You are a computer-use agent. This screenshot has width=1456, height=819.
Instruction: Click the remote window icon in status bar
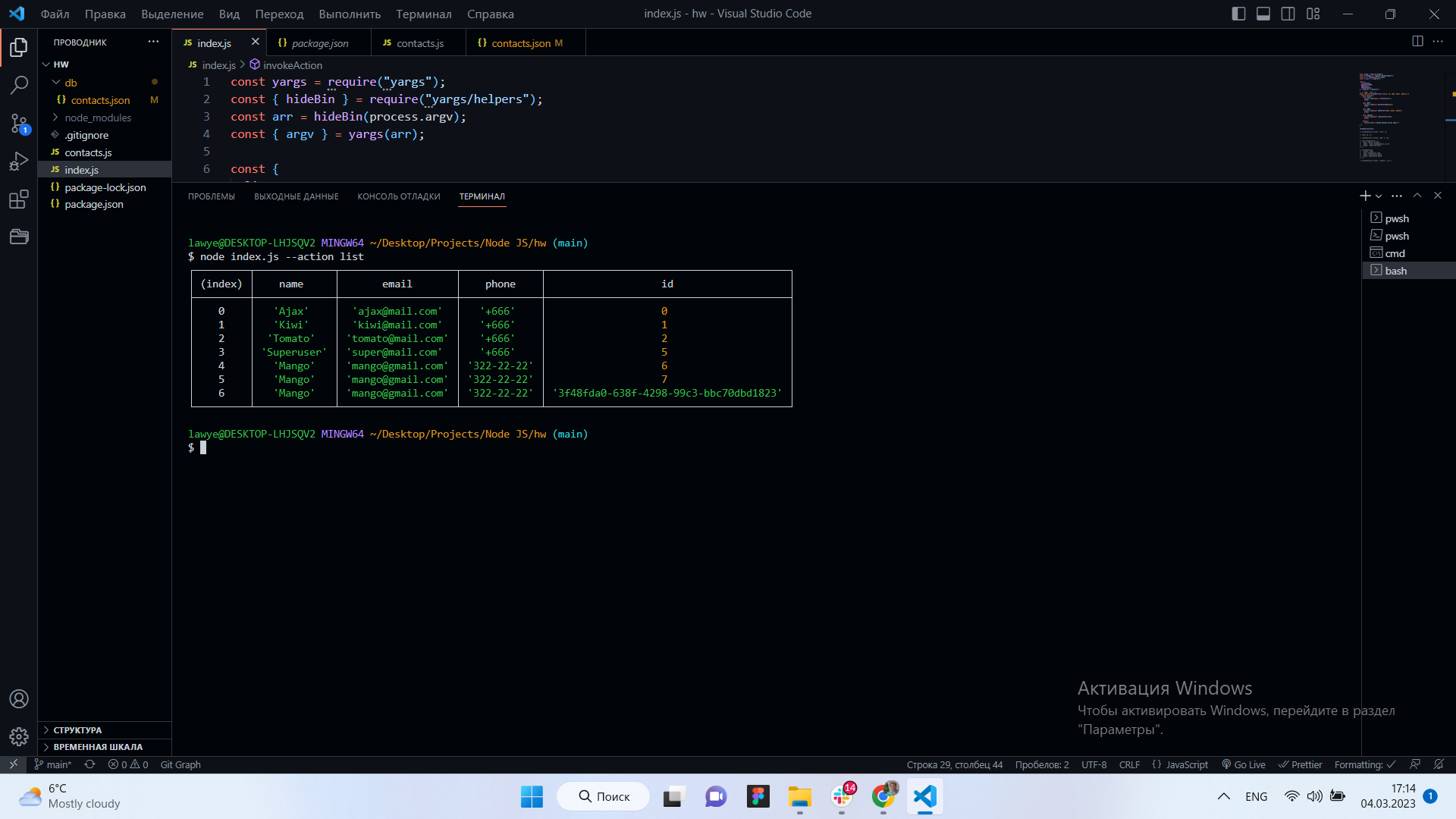pos(13,764)
